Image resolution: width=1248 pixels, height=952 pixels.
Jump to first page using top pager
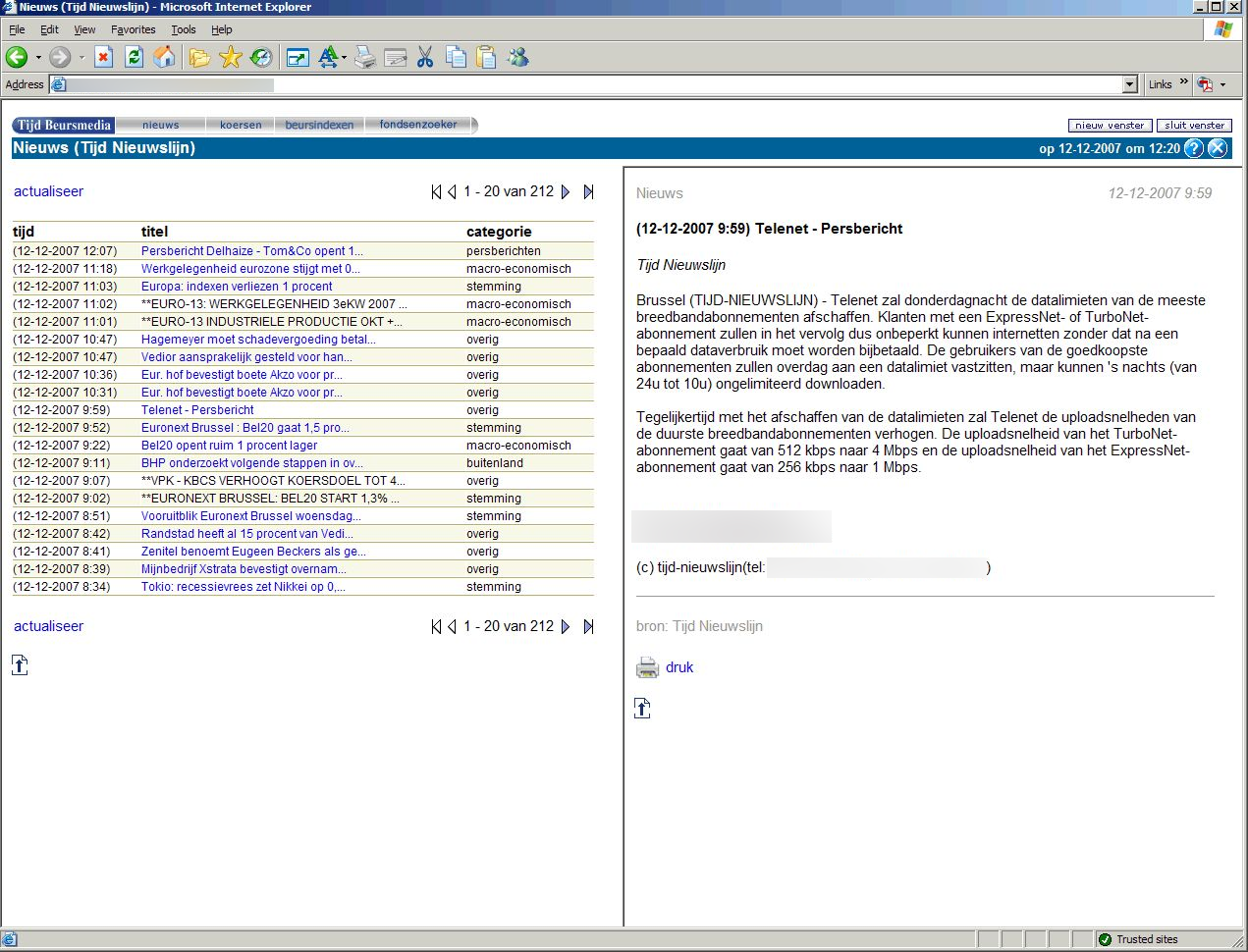click(436, 191)
